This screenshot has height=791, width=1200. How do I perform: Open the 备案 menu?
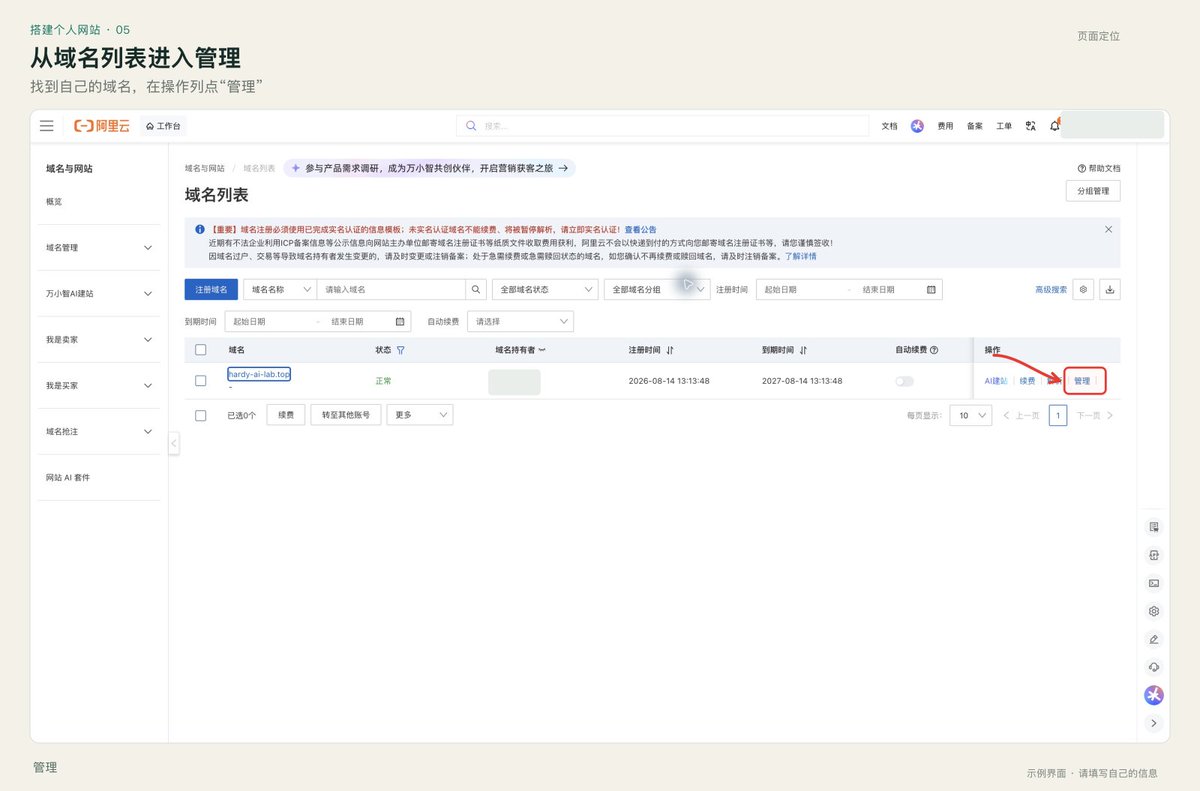coord(975,126)
